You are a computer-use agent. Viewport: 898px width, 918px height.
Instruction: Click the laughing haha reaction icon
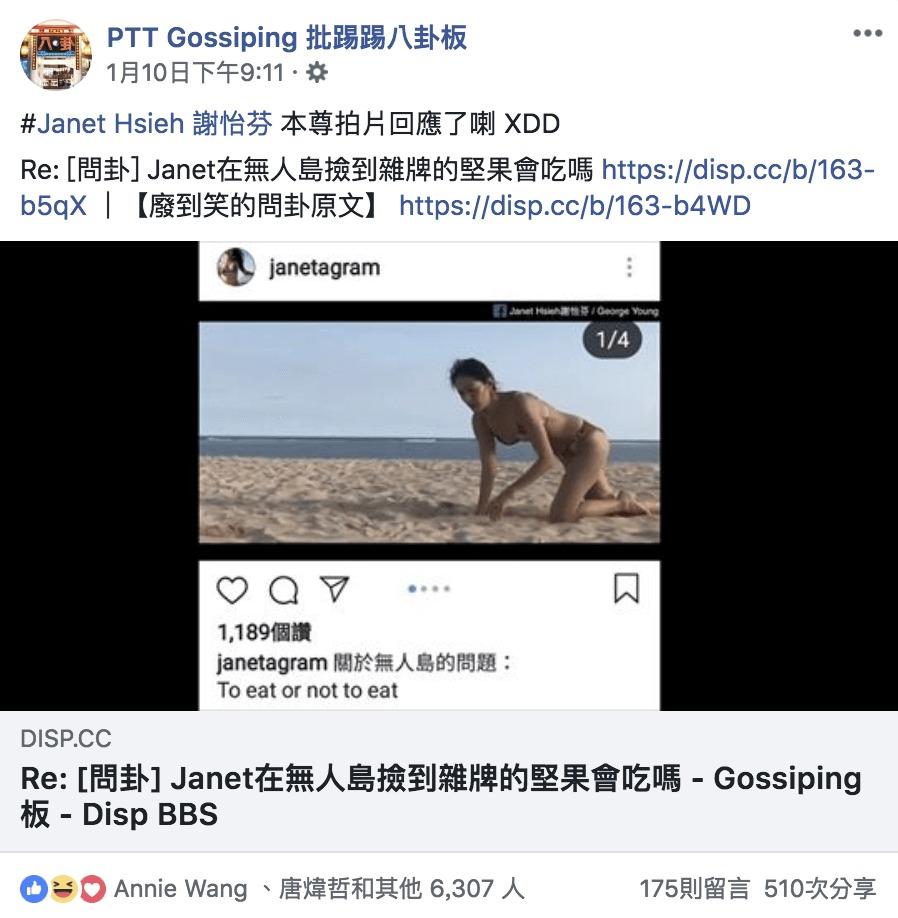[x=63, y=889]
